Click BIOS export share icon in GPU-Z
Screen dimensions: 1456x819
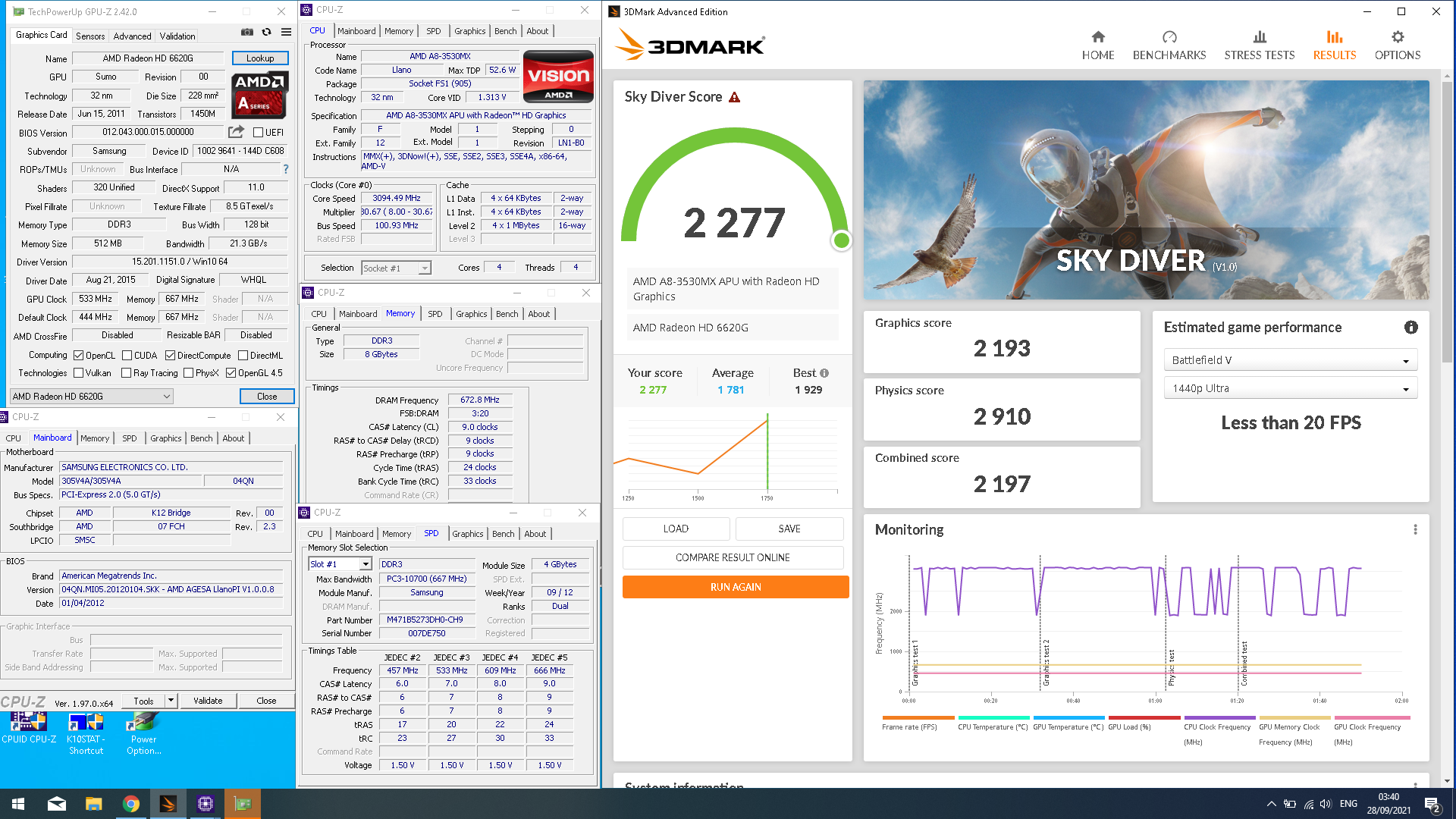[x=236, y=131]
